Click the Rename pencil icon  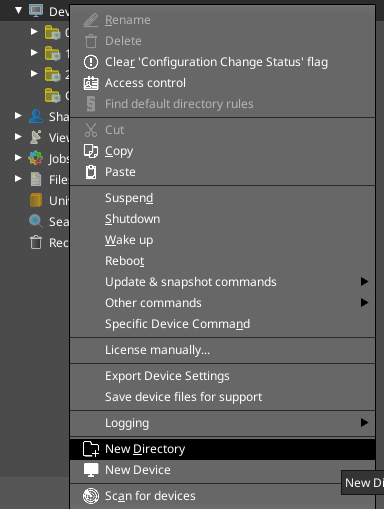tap(91, 20)
